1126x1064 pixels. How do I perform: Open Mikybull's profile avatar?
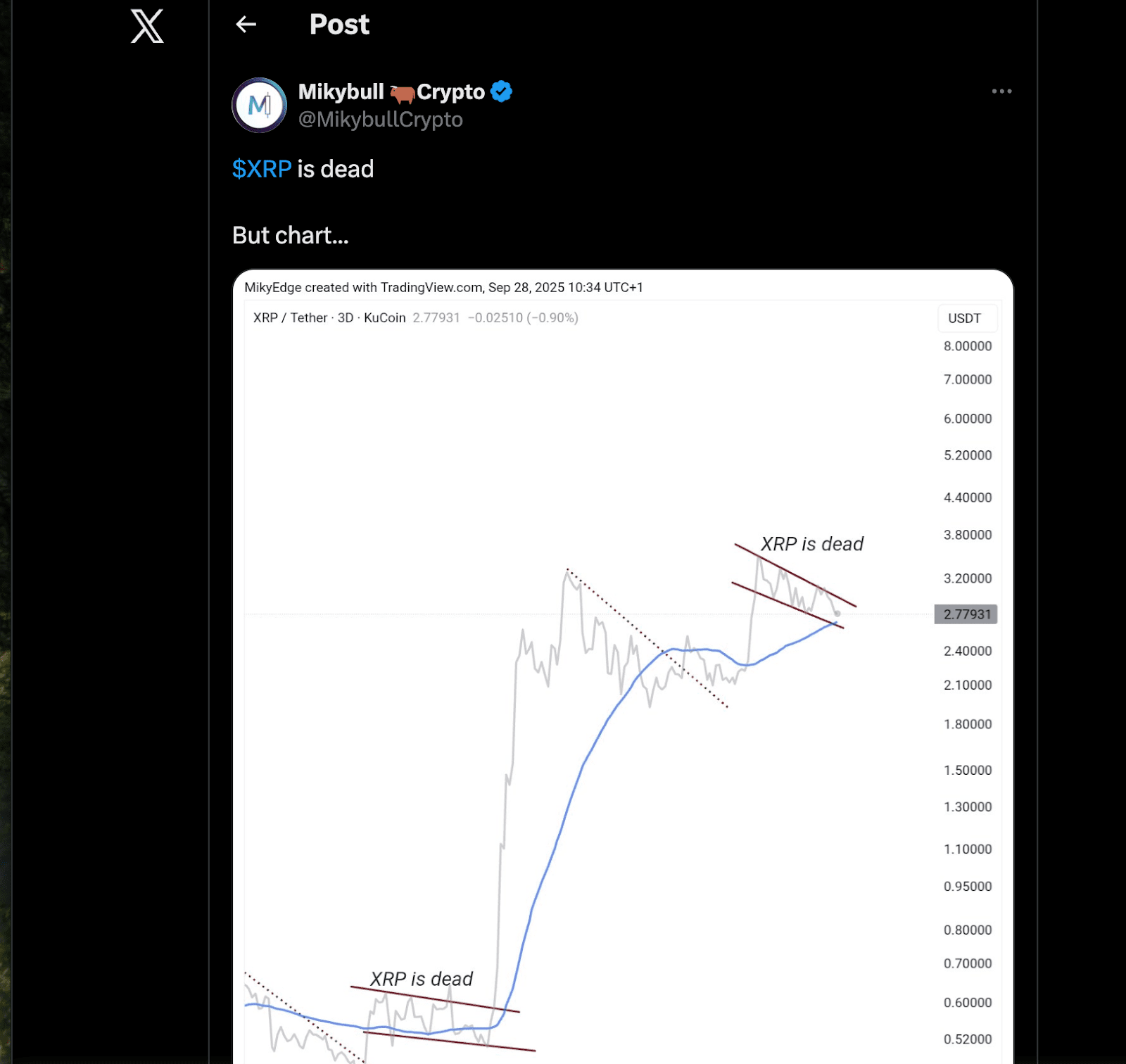tap(259, 106)
